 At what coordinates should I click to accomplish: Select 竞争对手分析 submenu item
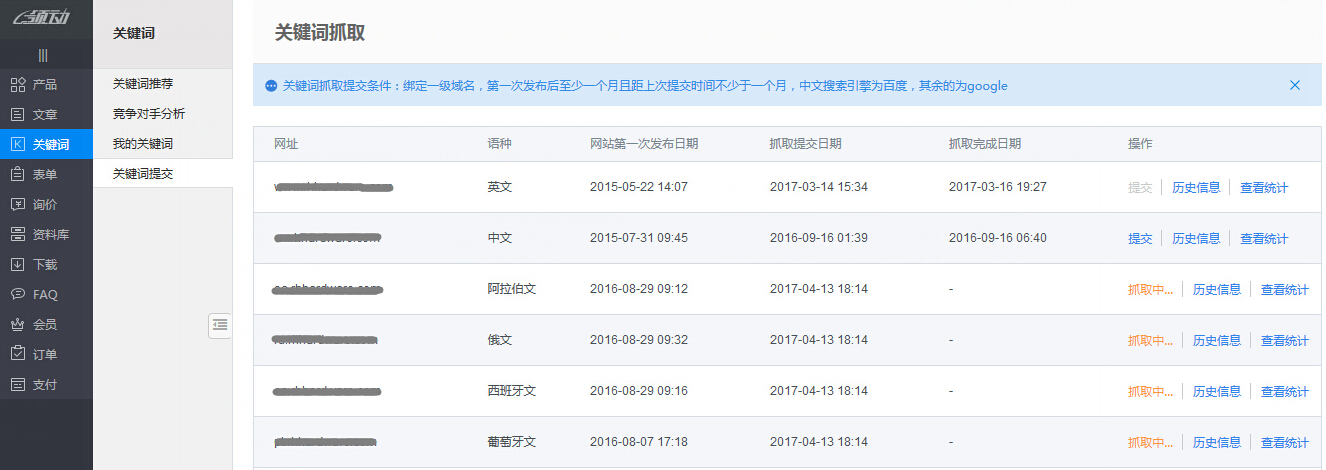(149, 114)
